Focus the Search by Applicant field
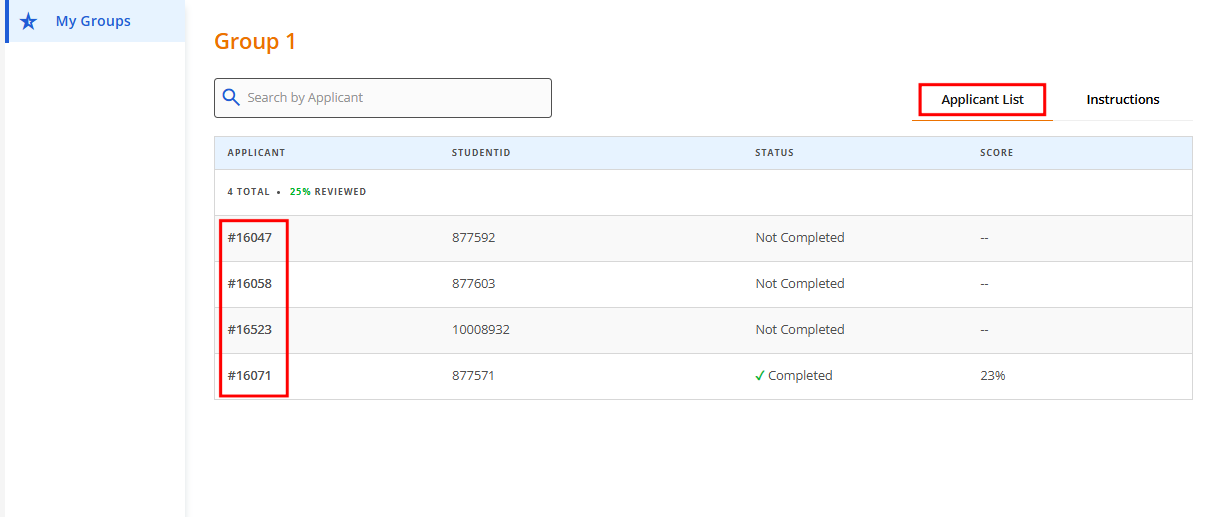The image size is (1215, 517). (x=395, y=98)
